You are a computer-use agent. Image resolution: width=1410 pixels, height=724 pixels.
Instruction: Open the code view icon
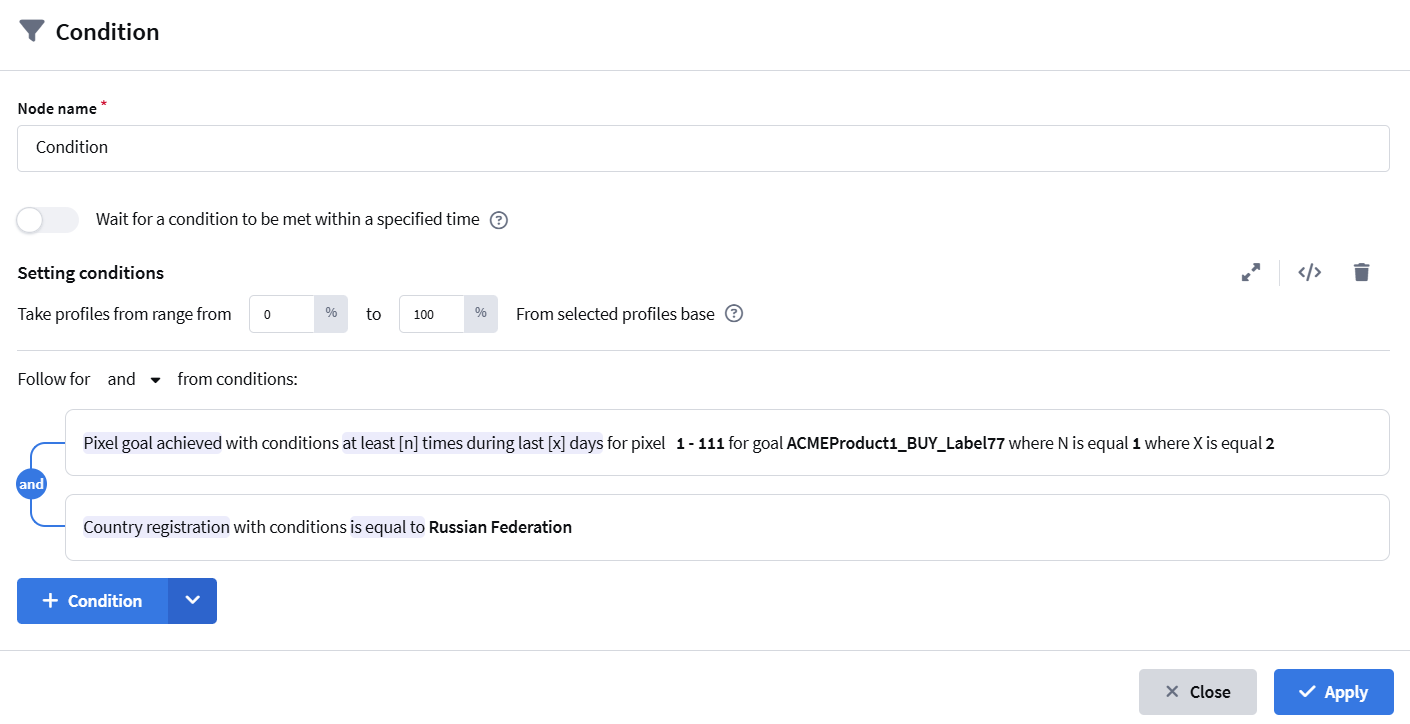tap(1309, 272)
